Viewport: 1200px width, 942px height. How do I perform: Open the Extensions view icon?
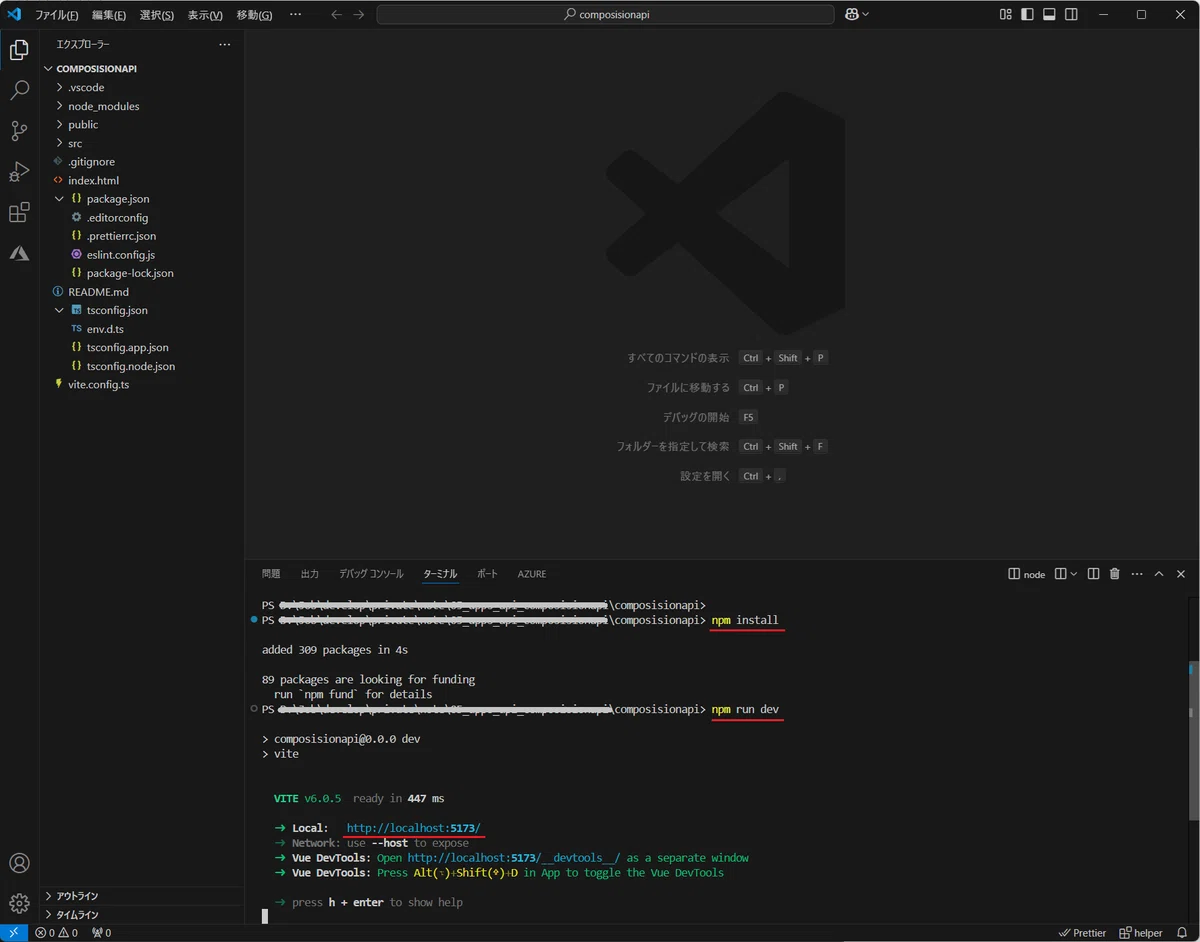tap(19, 212)
